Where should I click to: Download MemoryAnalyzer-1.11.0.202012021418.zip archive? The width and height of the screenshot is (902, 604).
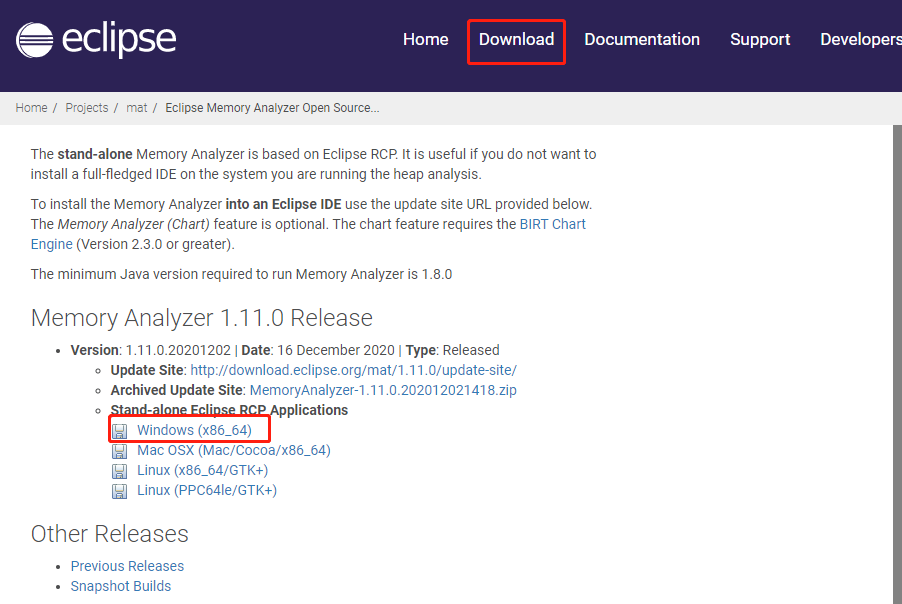tap(383, 390)
